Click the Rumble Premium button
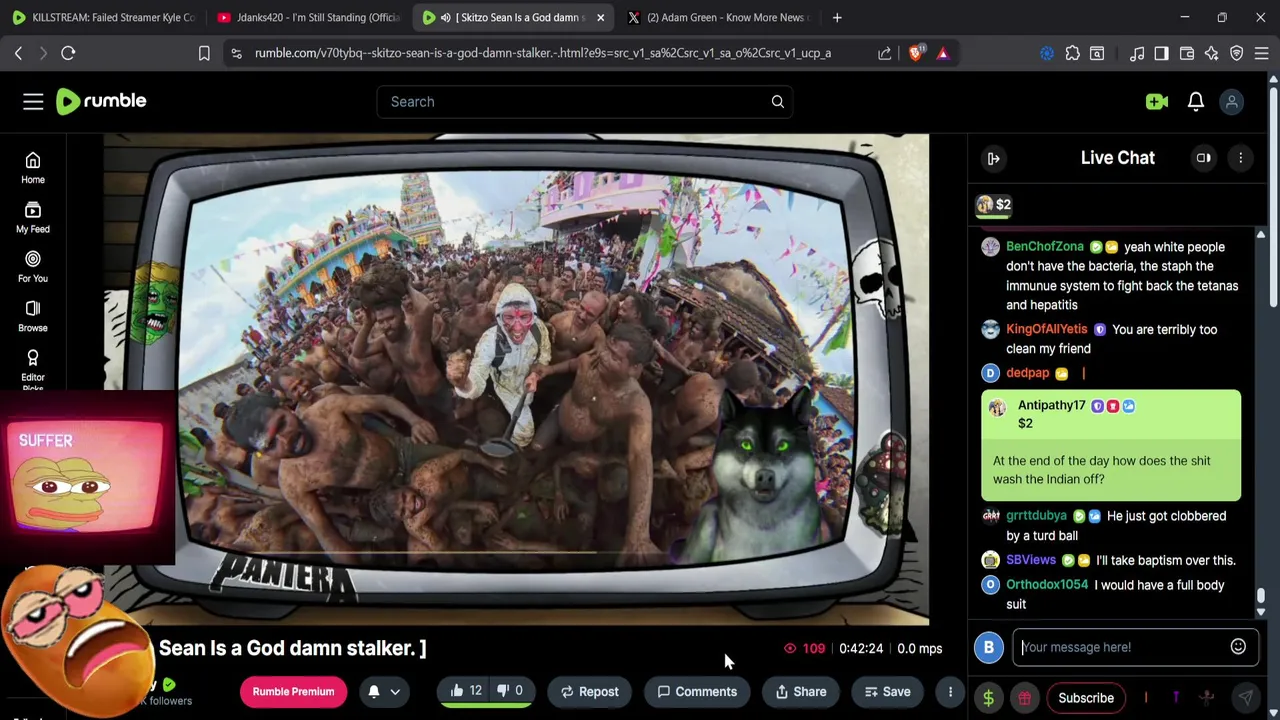This screenshot has width=1280, height=720. pos(293,691)
